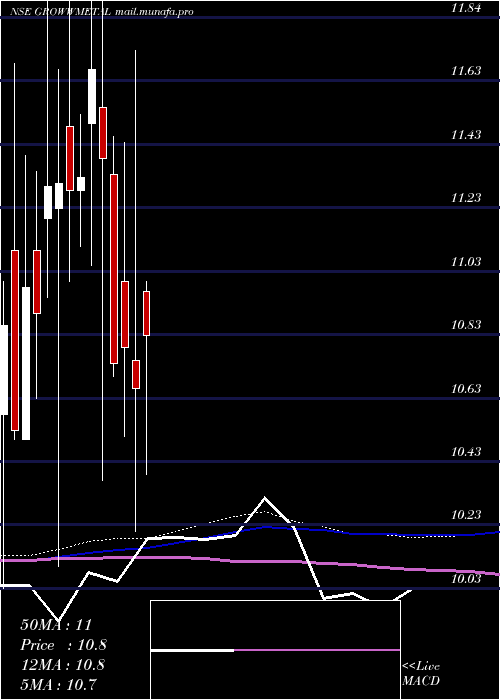The height and width of the screenshot is (700, 500).
Task: Click the <<Live MACD label
Action: (421, 674)
